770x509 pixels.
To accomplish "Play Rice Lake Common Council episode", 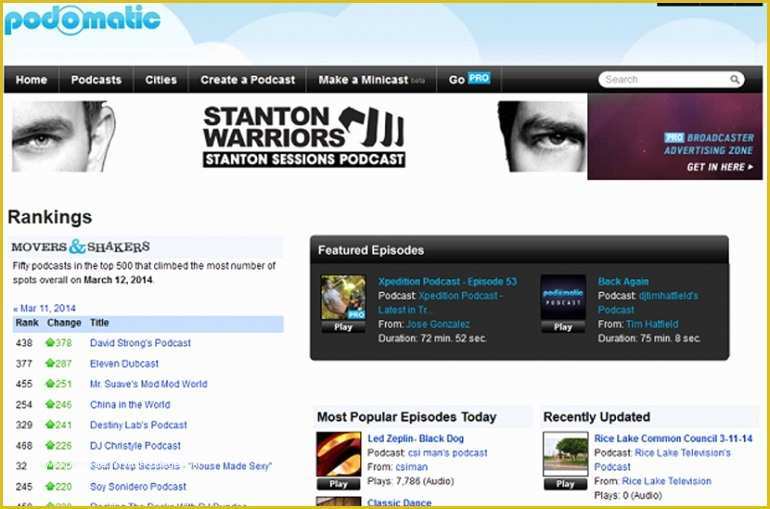I will tap(565, 484).
